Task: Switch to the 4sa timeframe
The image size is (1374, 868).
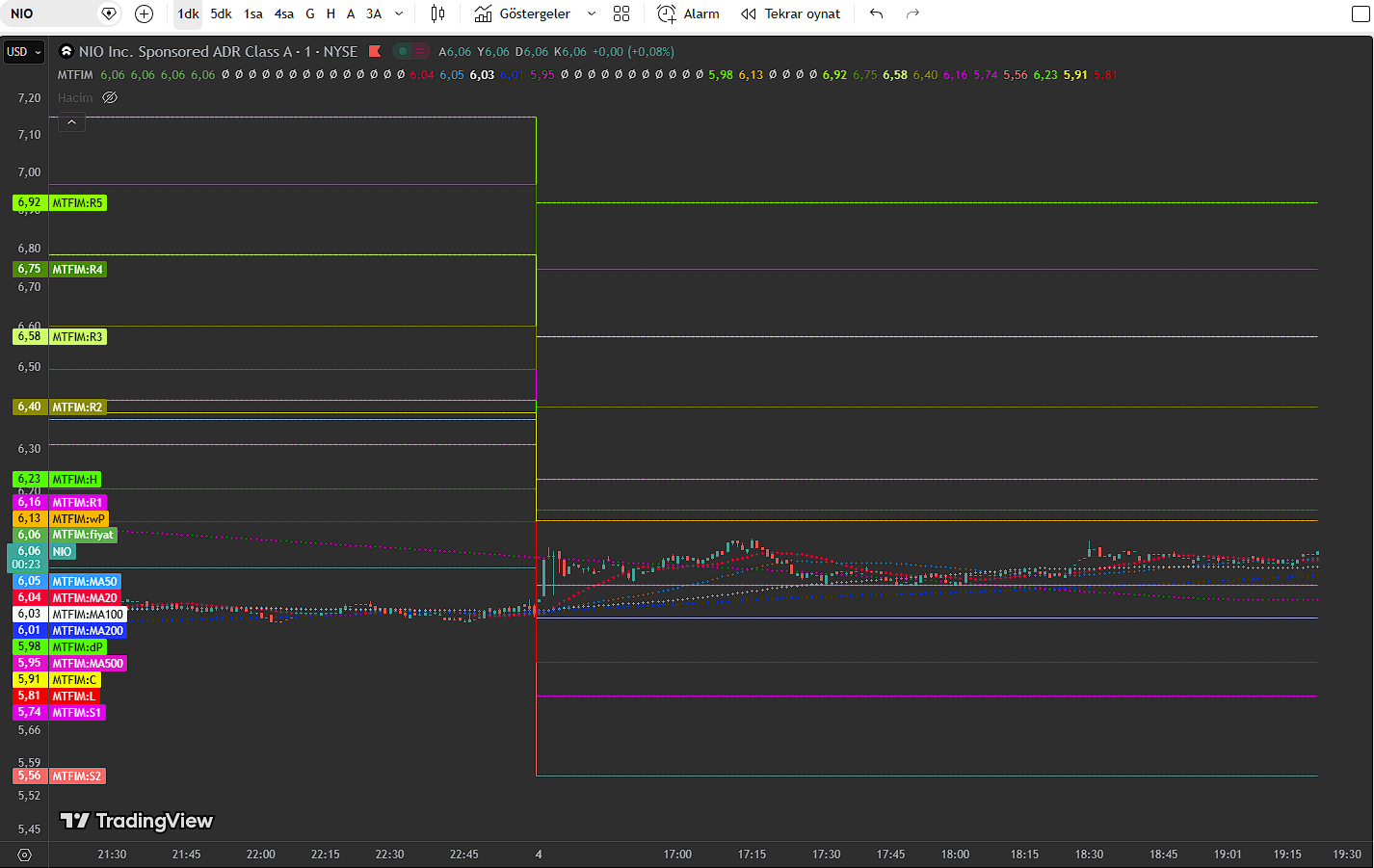Action: [284, 13]
